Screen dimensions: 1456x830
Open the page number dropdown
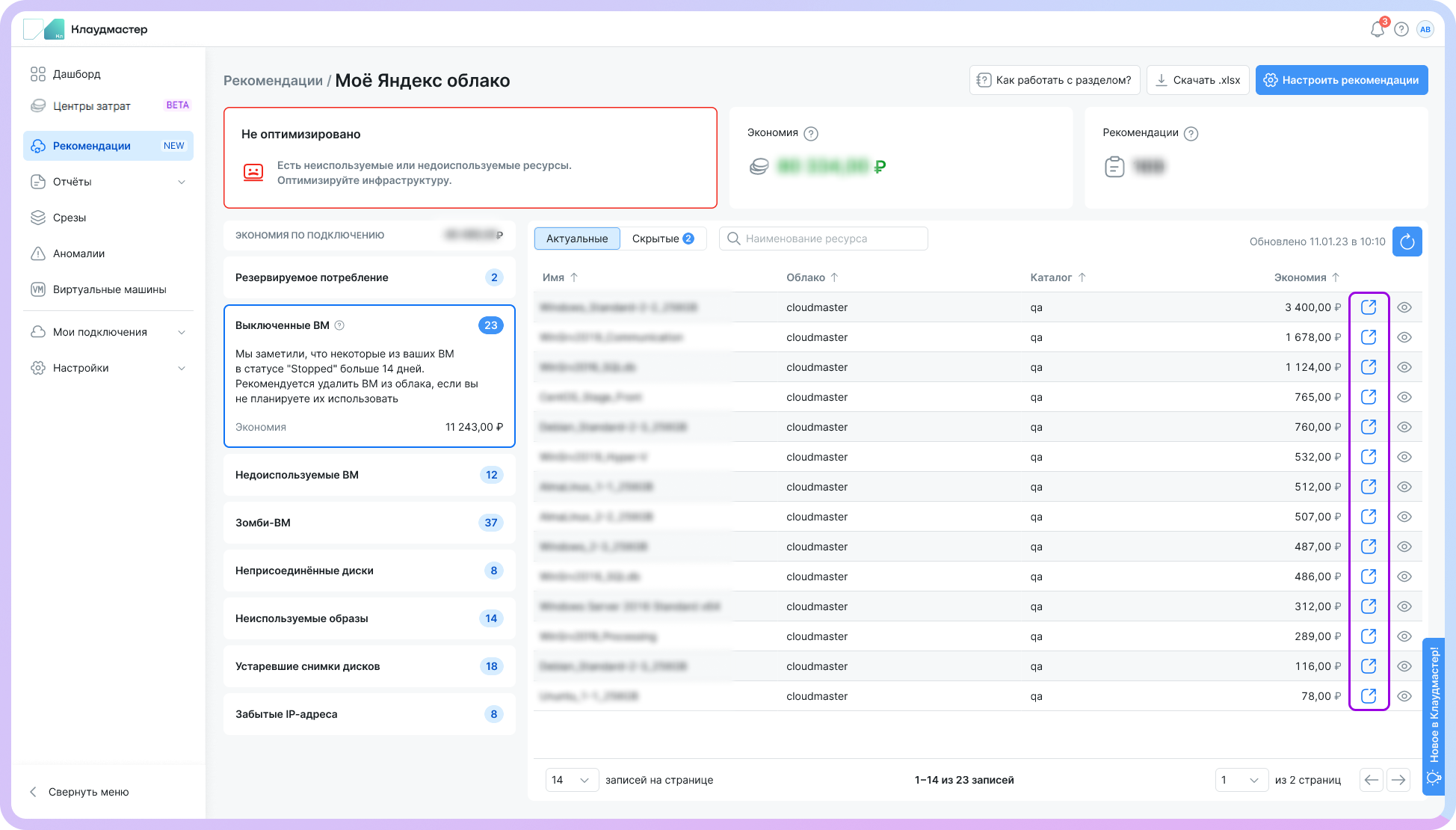tap(1241, 780)
